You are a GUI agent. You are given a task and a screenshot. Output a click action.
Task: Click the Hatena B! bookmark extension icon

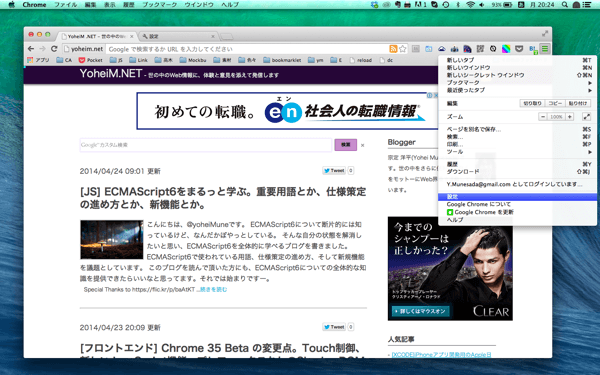coord(533,49)
